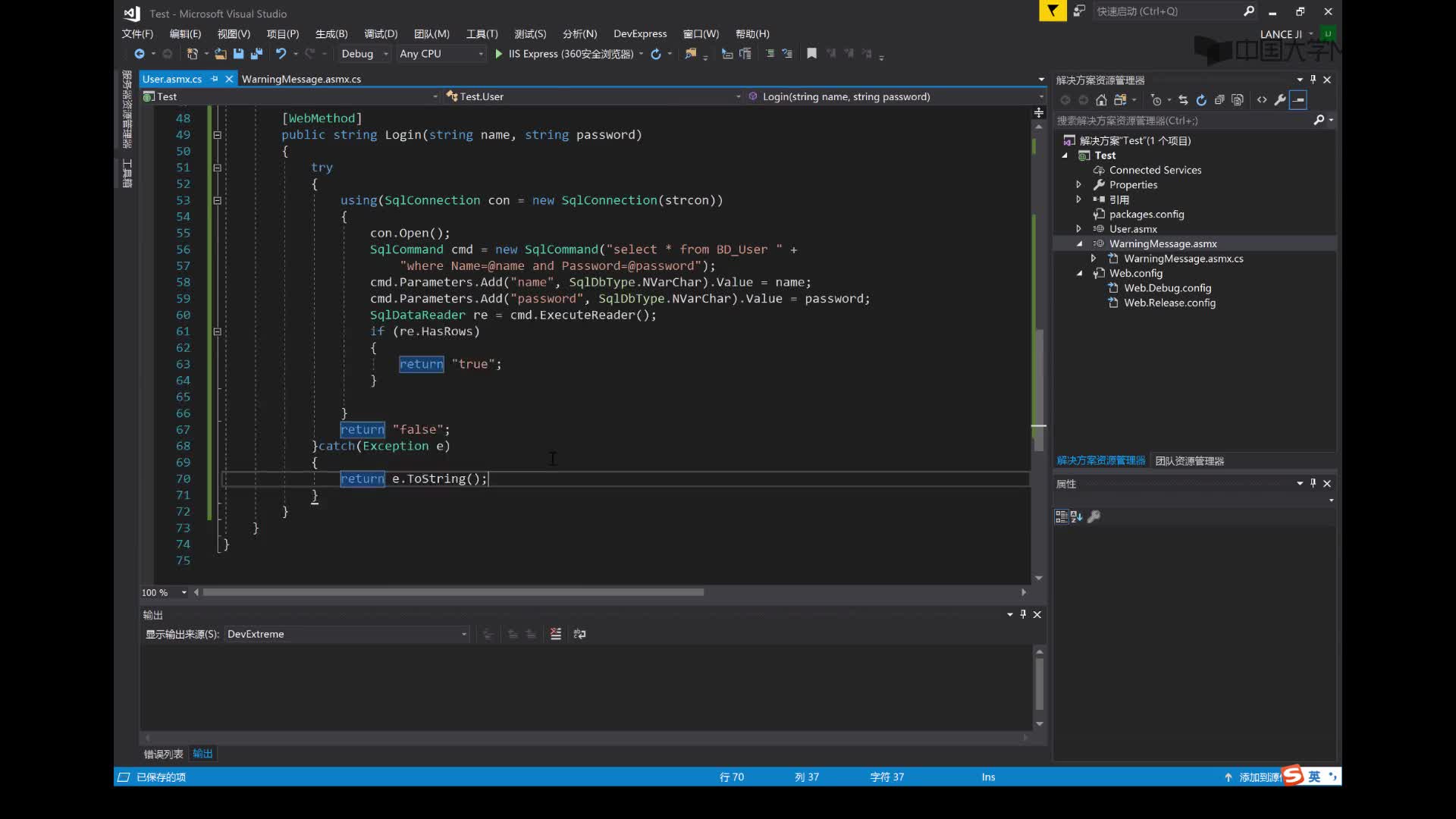Viewport: 1456px width, 819px height.
Task: Refresh browser with the toolbar refresh icon
Action: coord(656,54)
